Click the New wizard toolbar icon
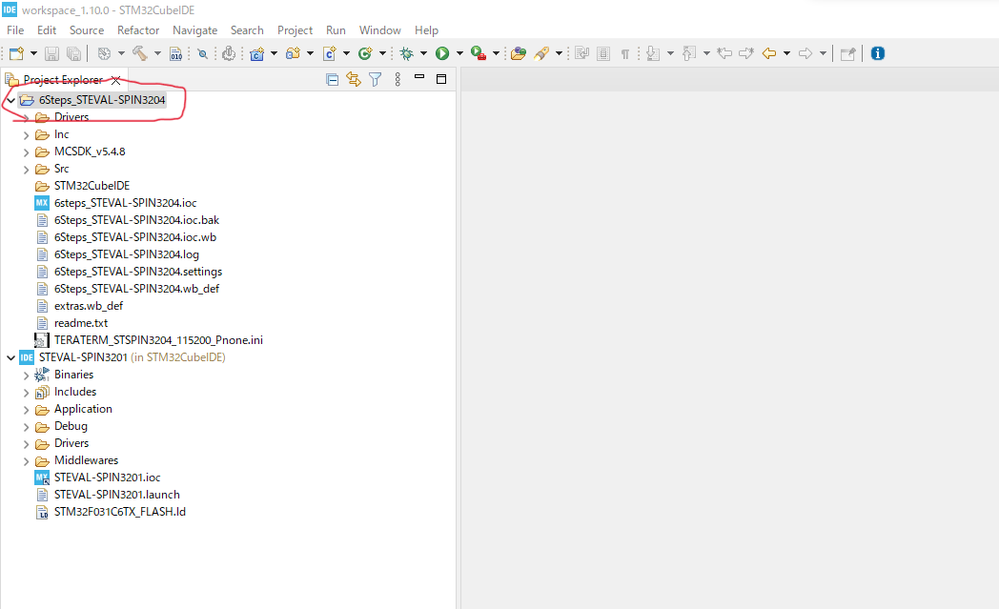The width and height of the screenshot is (999, 609). 17,54
